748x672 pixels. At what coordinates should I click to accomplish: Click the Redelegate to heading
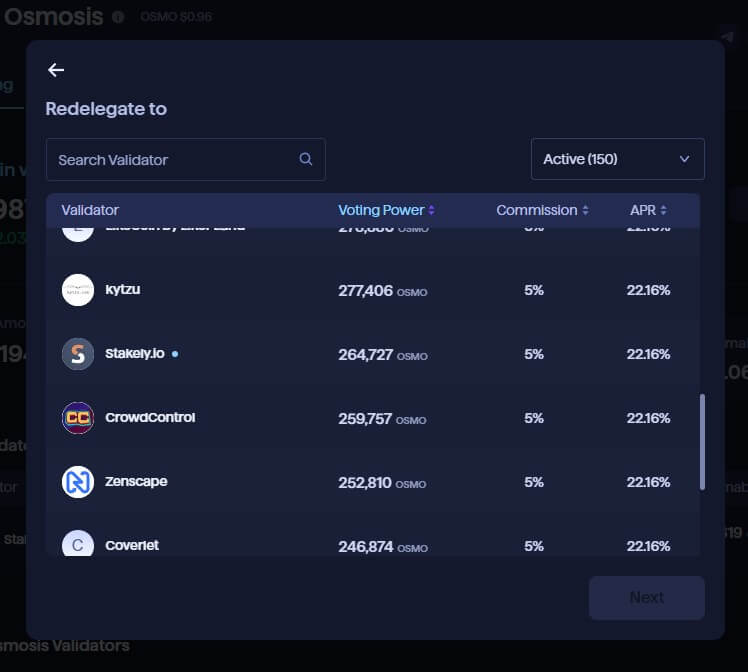click(x=106, y=109)
